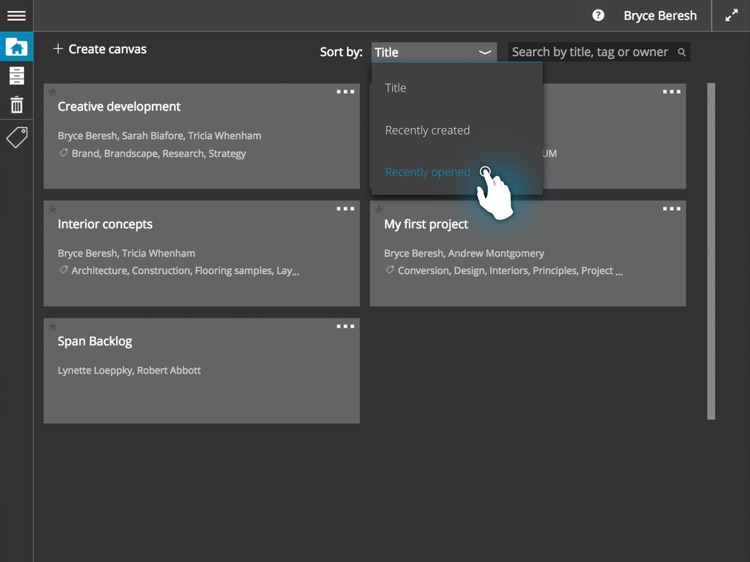Toggle favorite star on Span Backlog
The width and height of the screenshot is (750, 562).
(x=53, y=326)
